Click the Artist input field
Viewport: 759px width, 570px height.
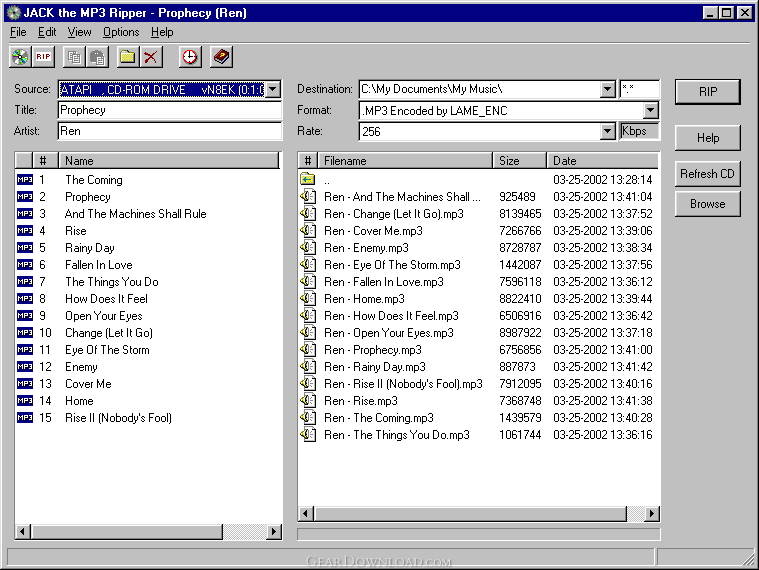click(x=169, y=131)
